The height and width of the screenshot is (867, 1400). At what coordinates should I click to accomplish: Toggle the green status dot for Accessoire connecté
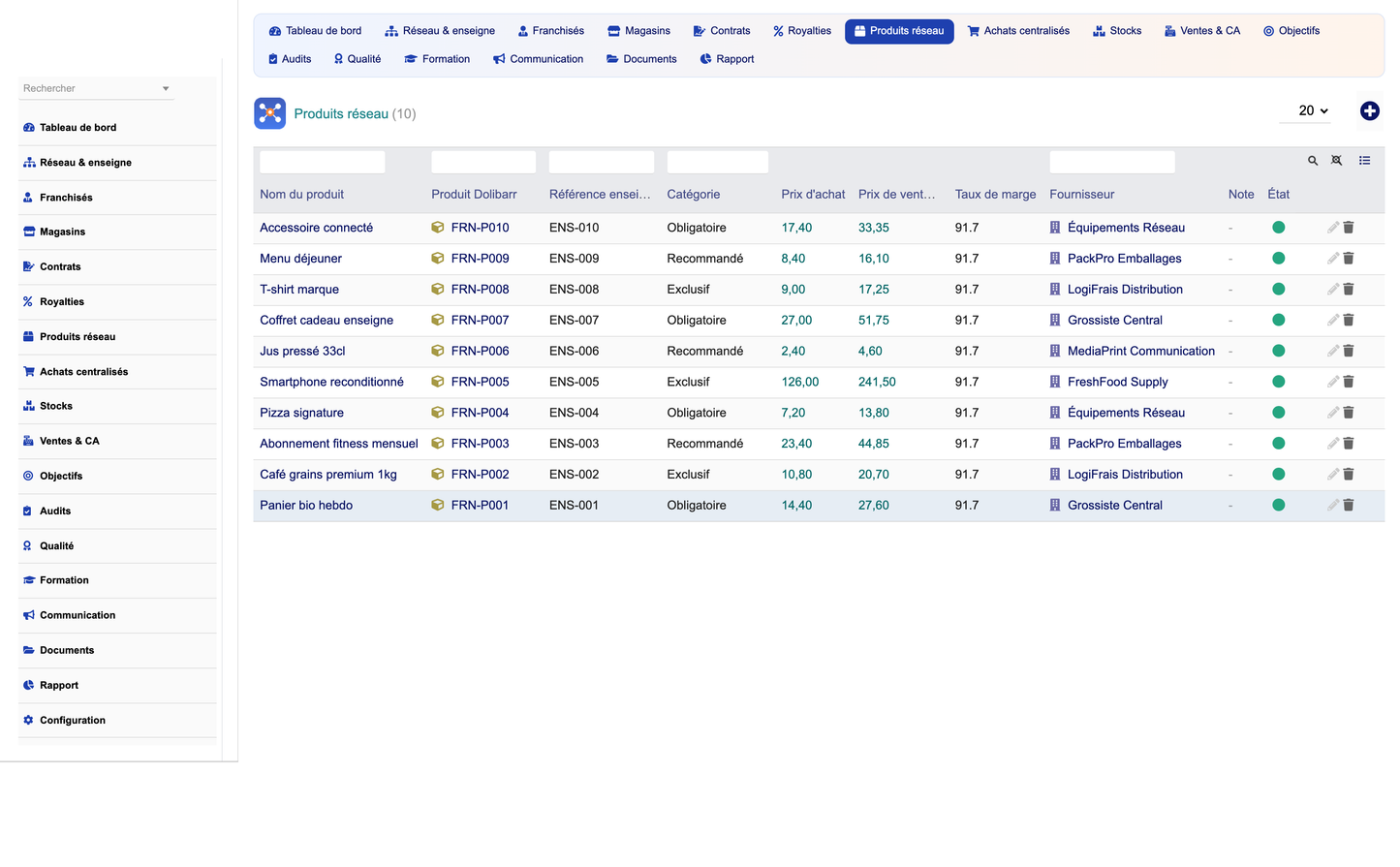coord(1279,228)
